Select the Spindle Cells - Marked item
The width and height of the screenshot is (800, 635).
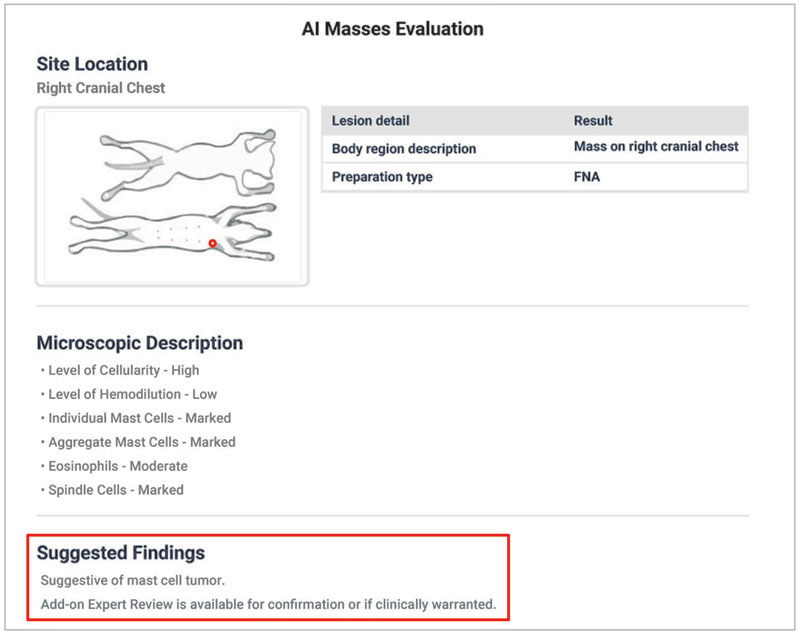[x=116, y=490]
